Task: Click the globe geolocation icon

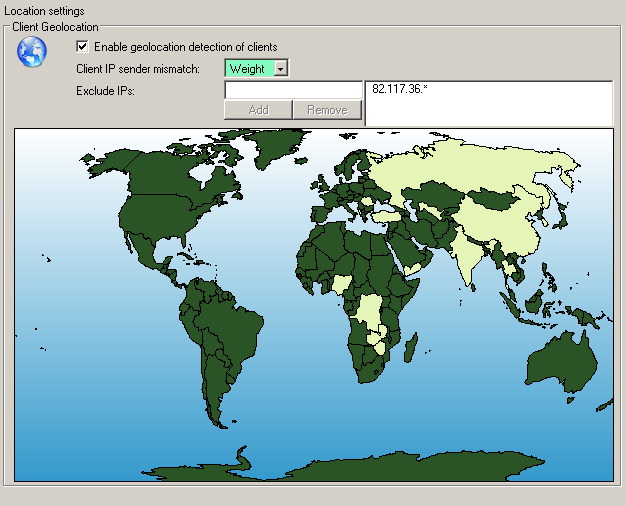Action: coord(32,50)
